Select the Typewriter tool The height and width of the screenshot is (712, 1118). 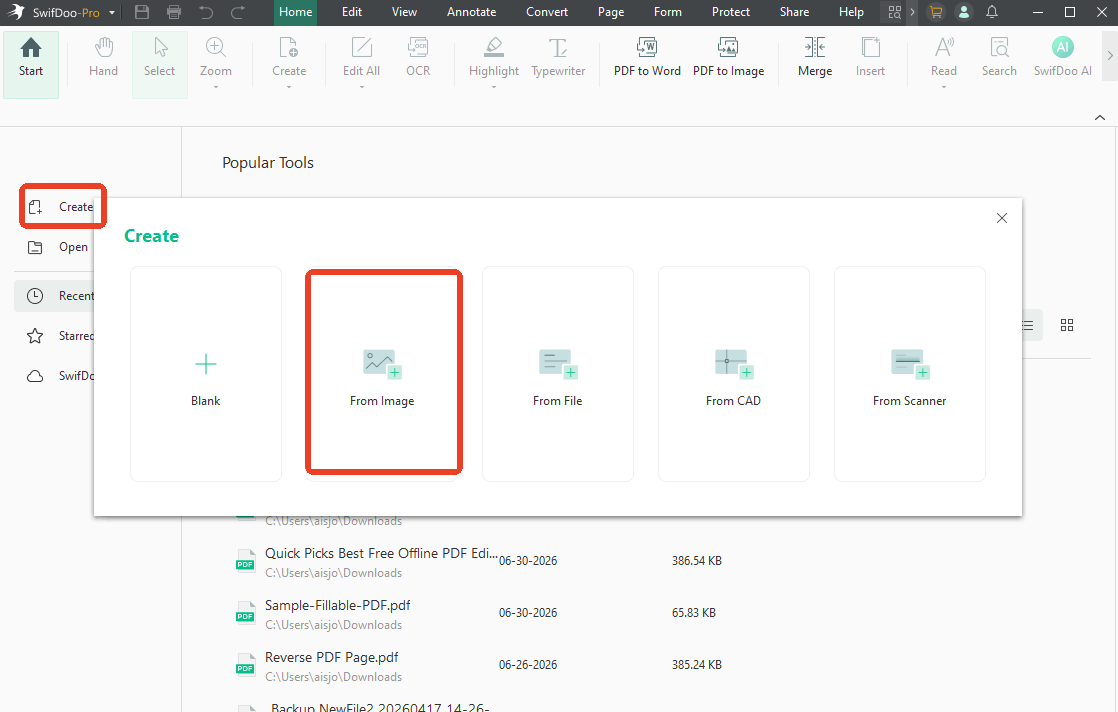(x=558, y=58)
